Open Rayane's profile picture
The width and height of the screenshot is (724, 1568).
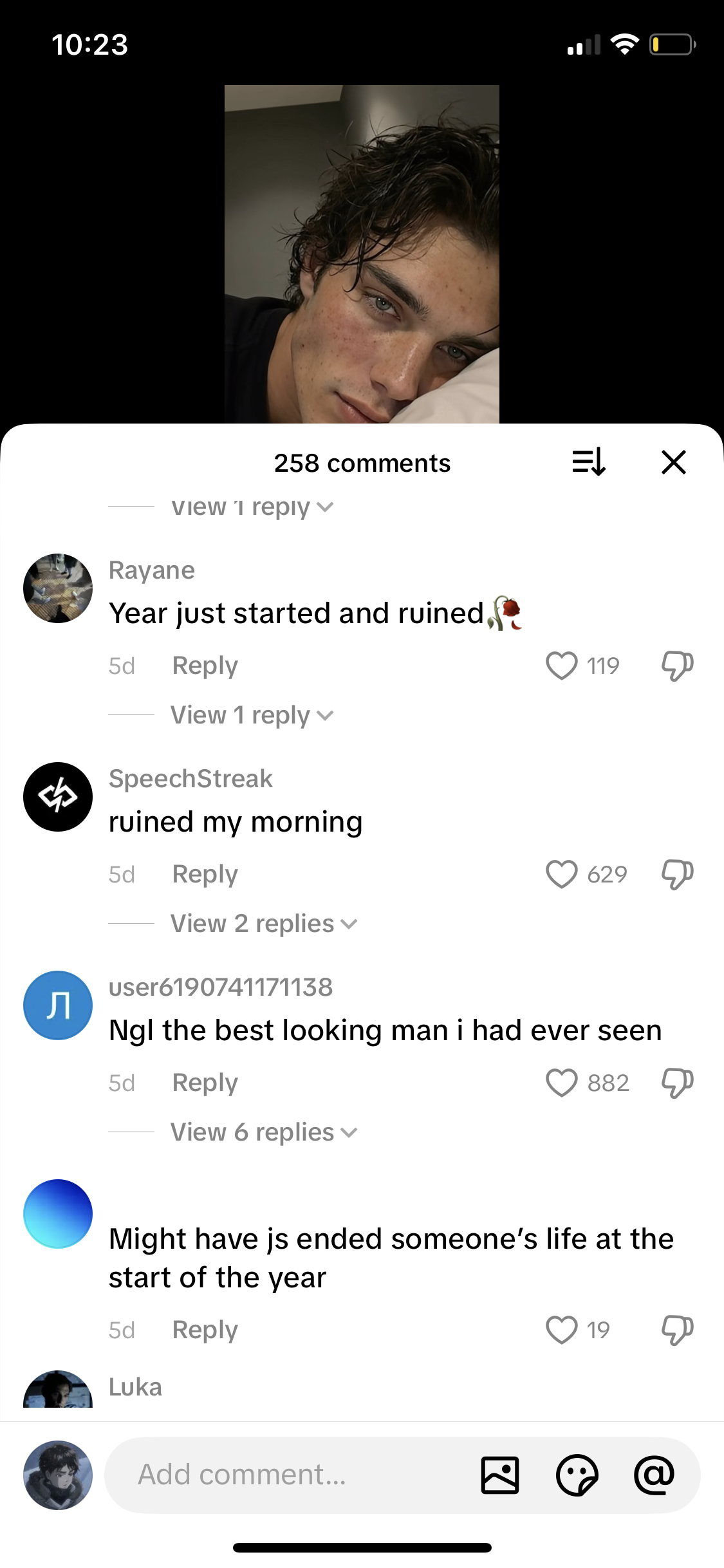(x=58, y=588)
